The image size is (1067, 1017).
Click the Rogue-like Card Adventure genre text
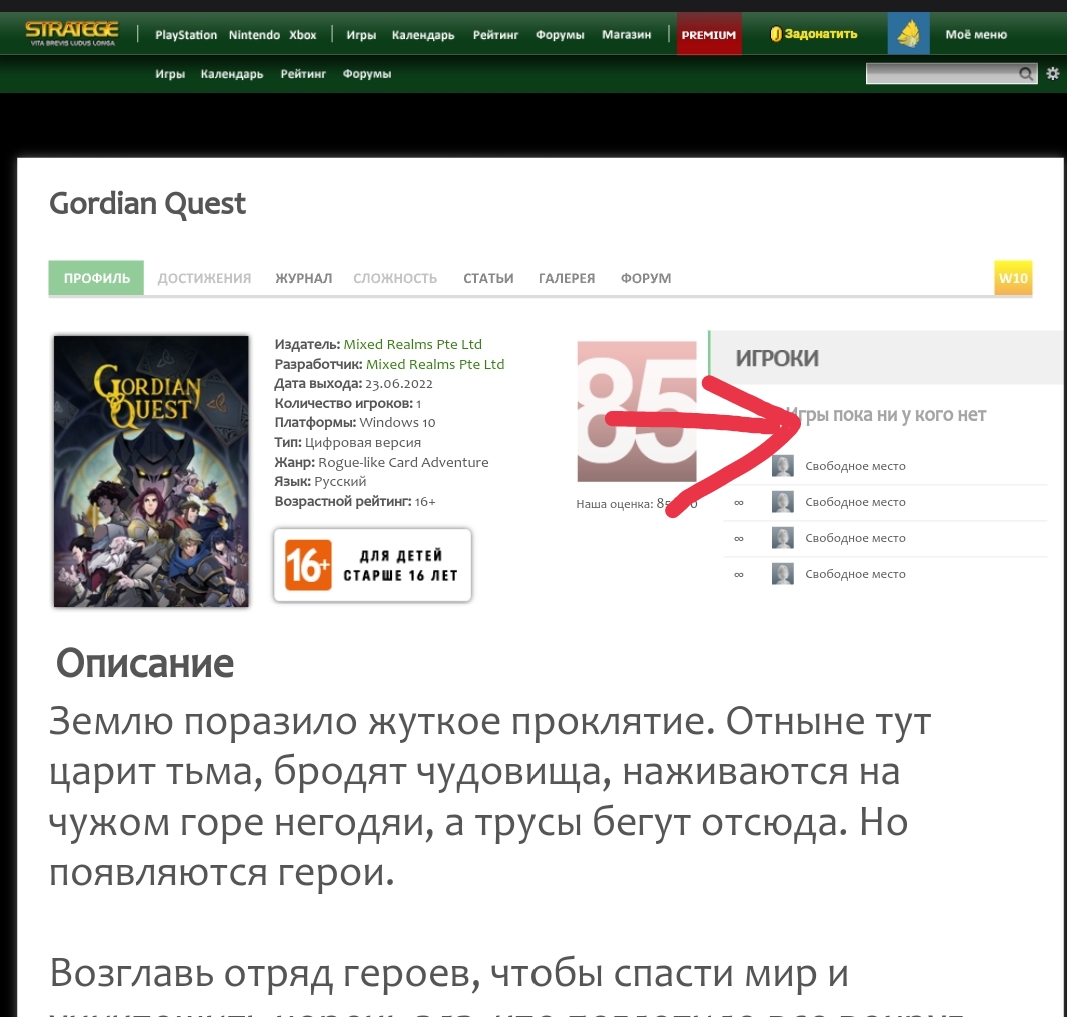404,463
